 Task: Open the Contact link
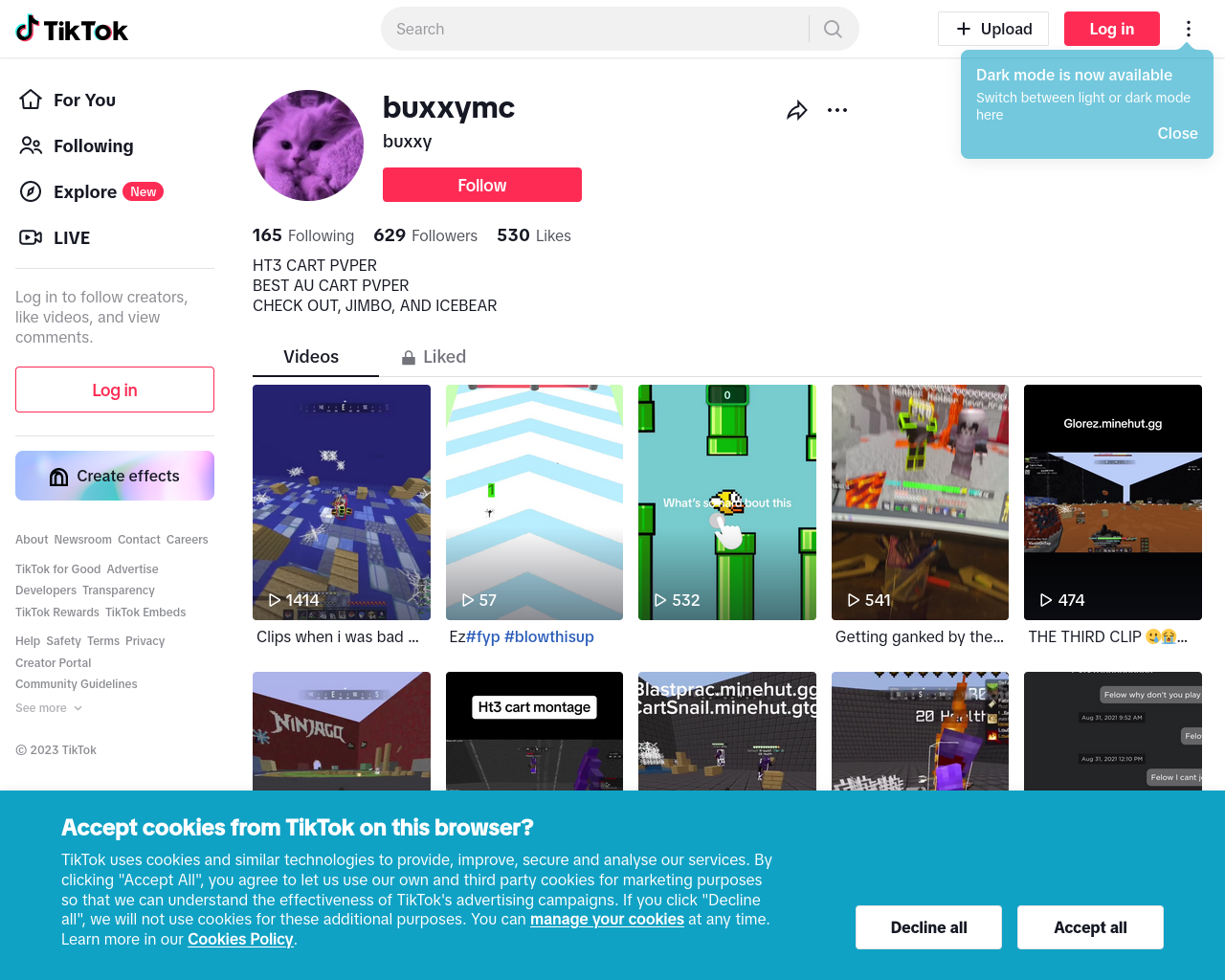(139, 540)
